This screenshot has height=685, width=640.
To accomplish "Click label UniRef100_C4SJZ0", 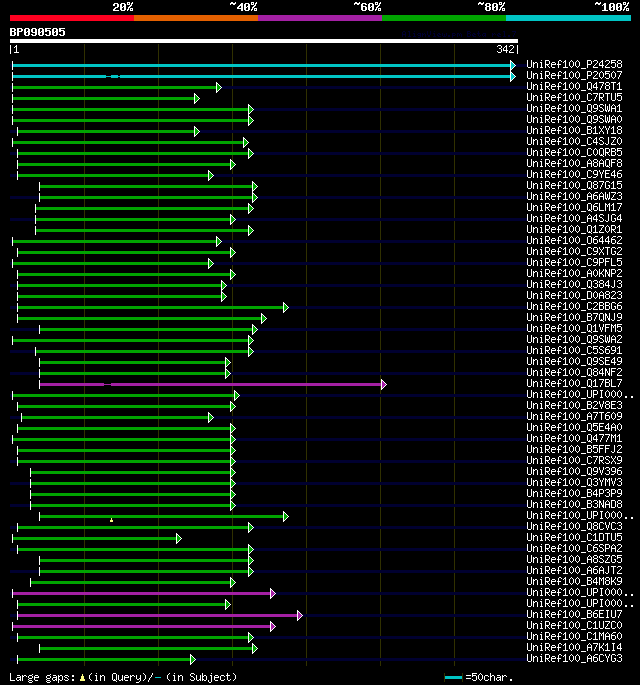I will coord(574,141).
